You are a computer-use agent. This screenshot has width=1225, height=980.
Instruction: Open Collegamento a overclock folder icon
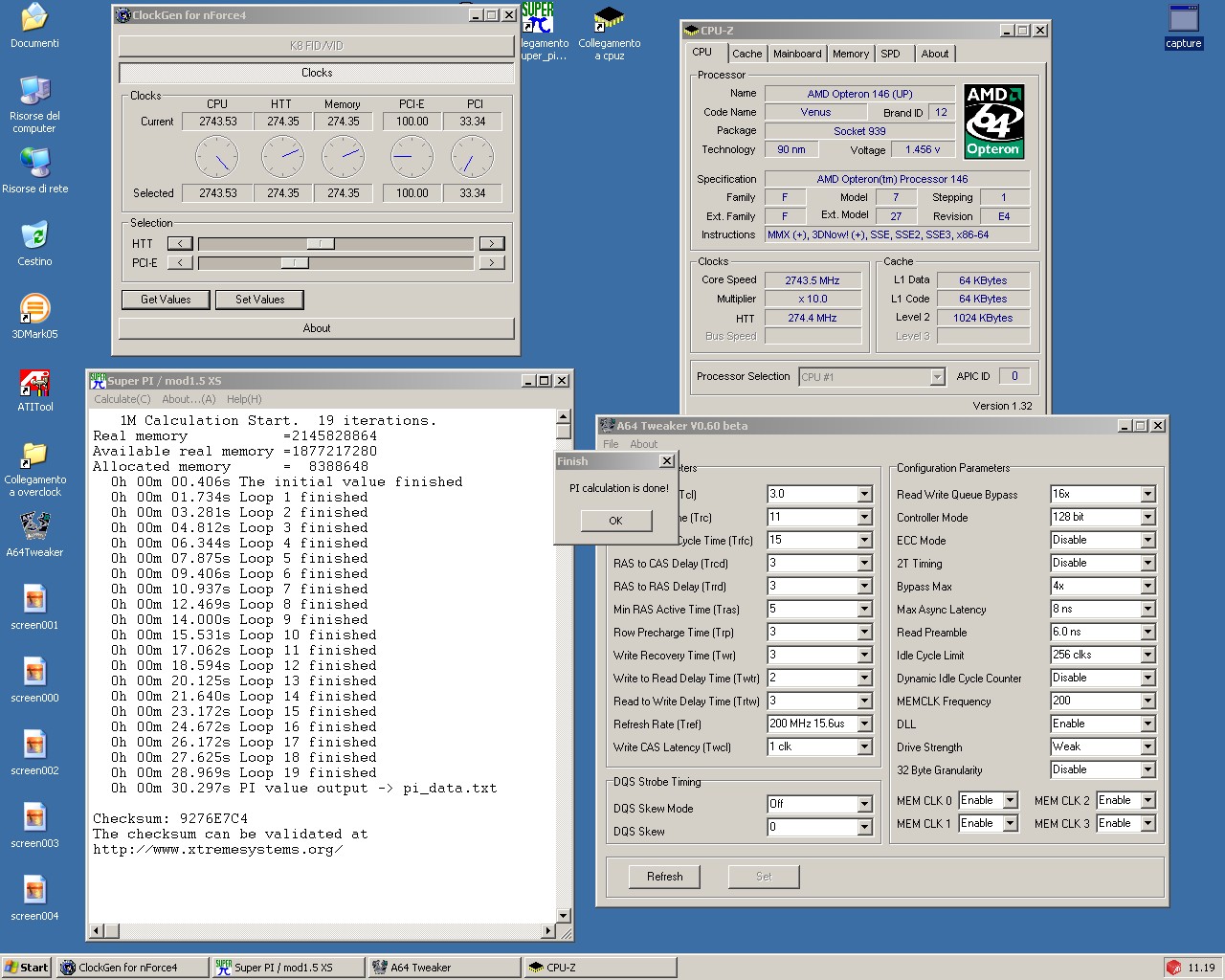pyautogui.click(x=34, y=469)
